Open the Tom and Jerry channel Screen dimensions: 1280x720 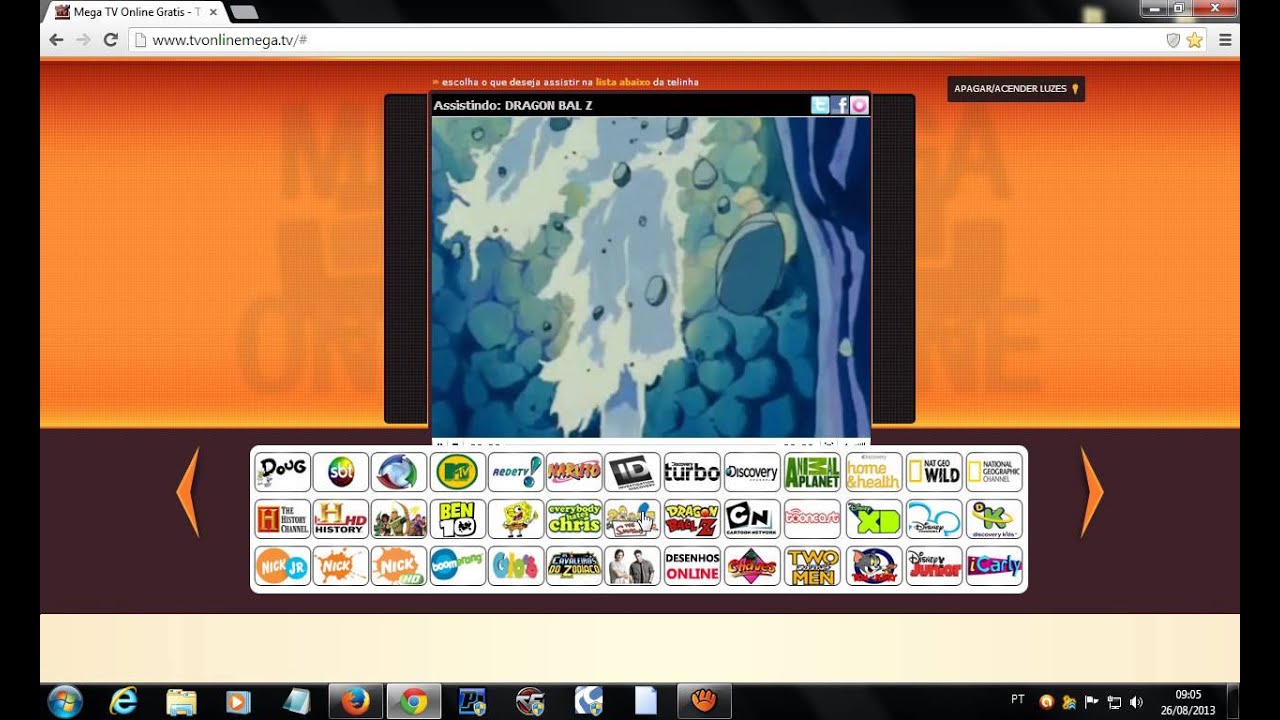click(x=873, y=566)
